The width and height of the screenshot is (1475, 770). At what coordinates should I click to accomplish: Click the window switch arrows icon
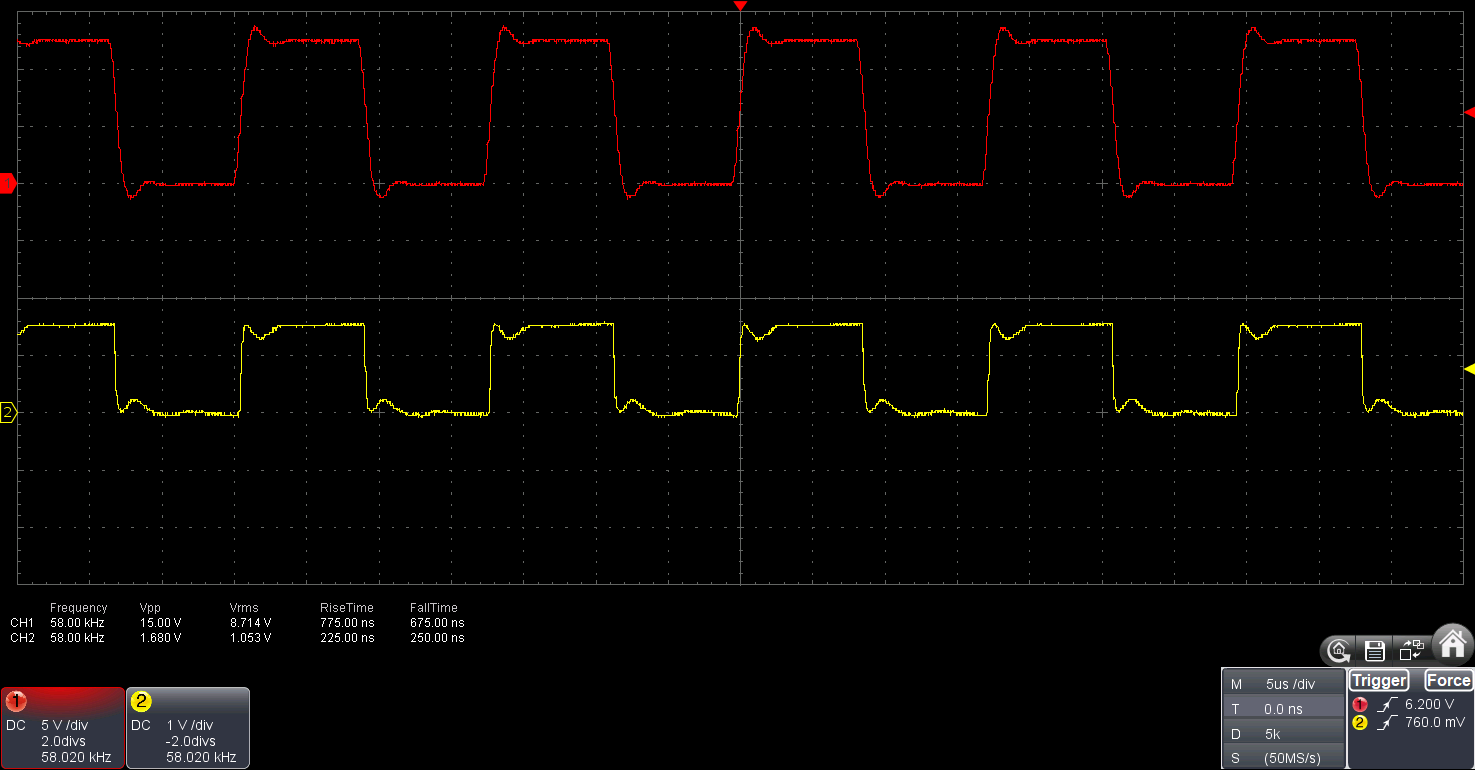click(x=1411, y=651)
